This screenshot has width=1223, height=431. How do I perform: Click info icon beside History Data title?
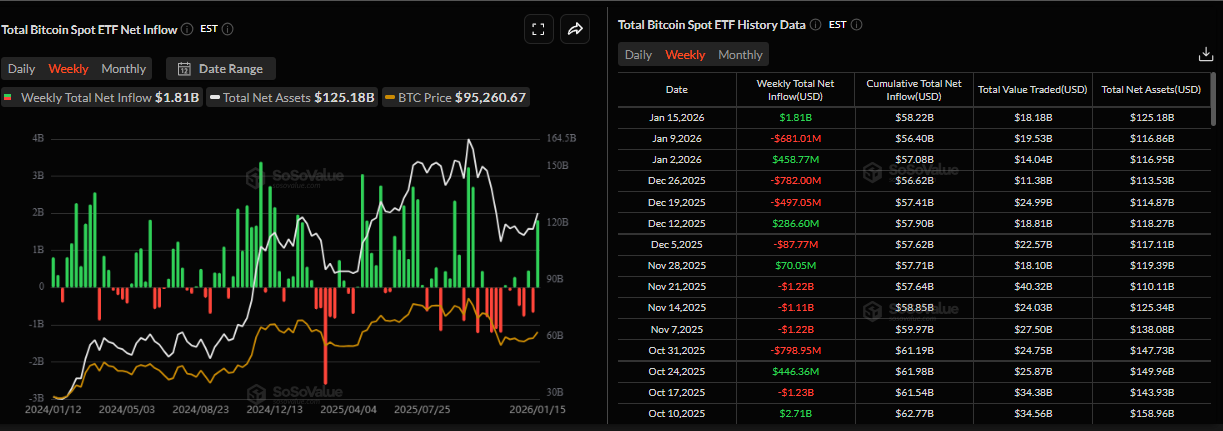click(816, 25)
